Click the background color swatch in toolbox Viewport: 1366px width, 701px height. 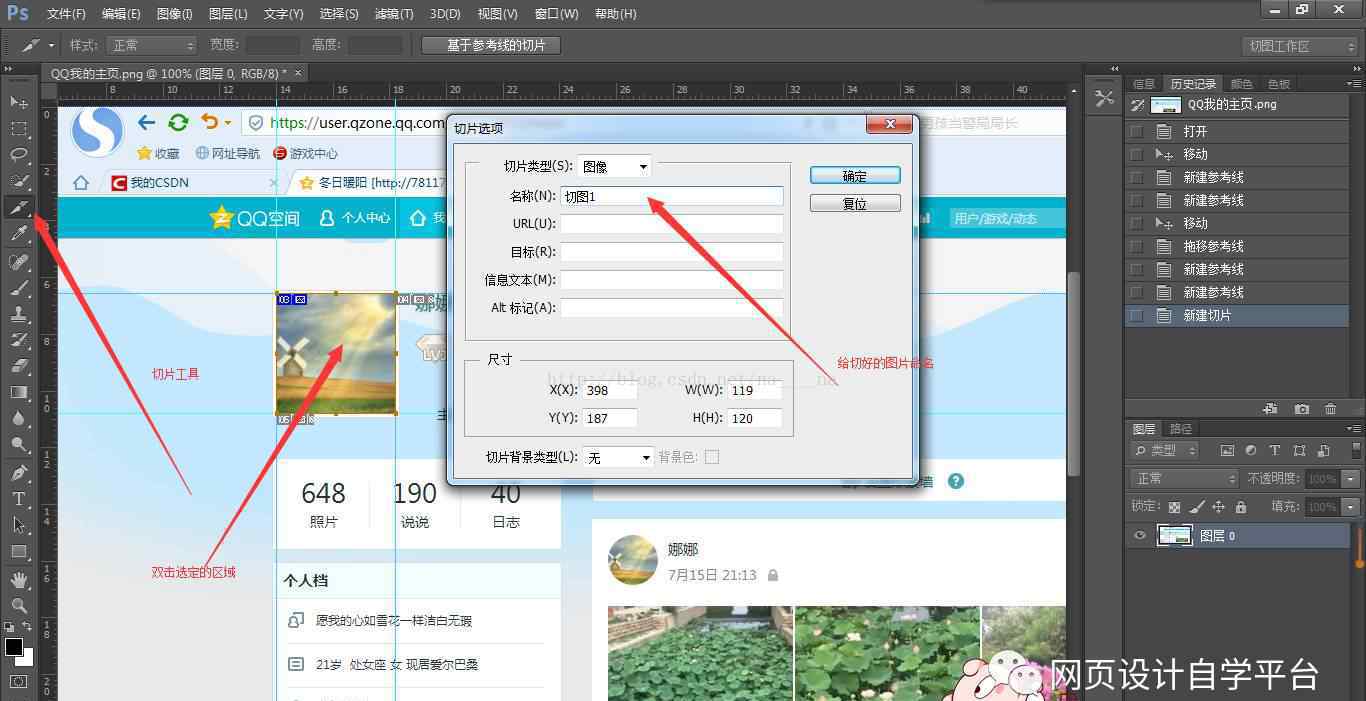tap(27, 658)
